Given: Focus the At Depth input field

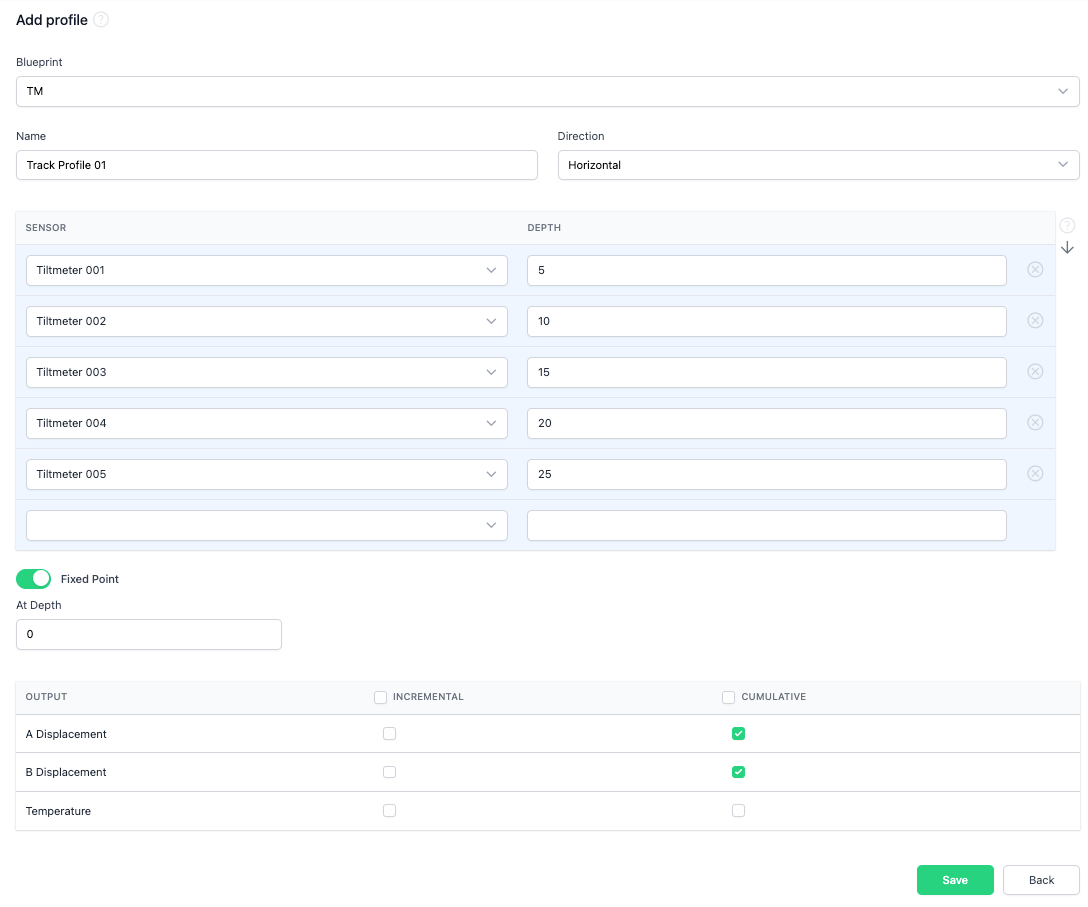Looking at the screenshot, I should tap(149, 634).
